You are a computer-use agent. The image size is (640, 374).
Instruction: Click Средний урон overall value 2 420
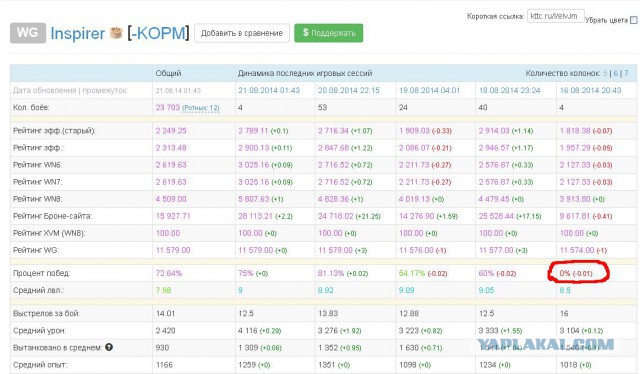(x=165, y=331)
